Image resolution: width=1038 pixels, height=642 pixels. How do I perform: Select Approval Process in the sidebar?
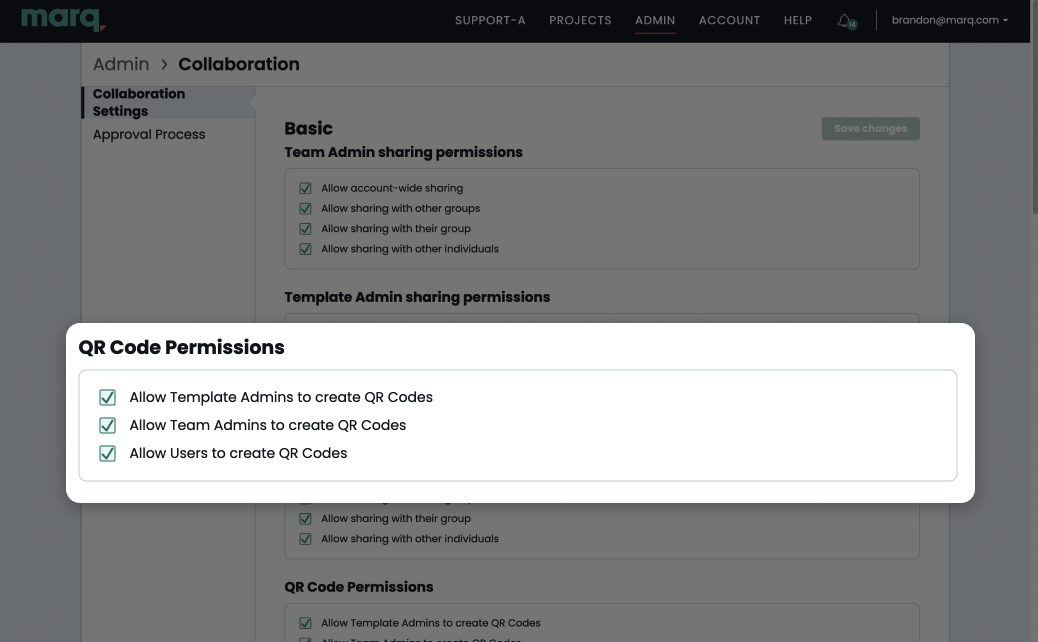tap(148, 134)
